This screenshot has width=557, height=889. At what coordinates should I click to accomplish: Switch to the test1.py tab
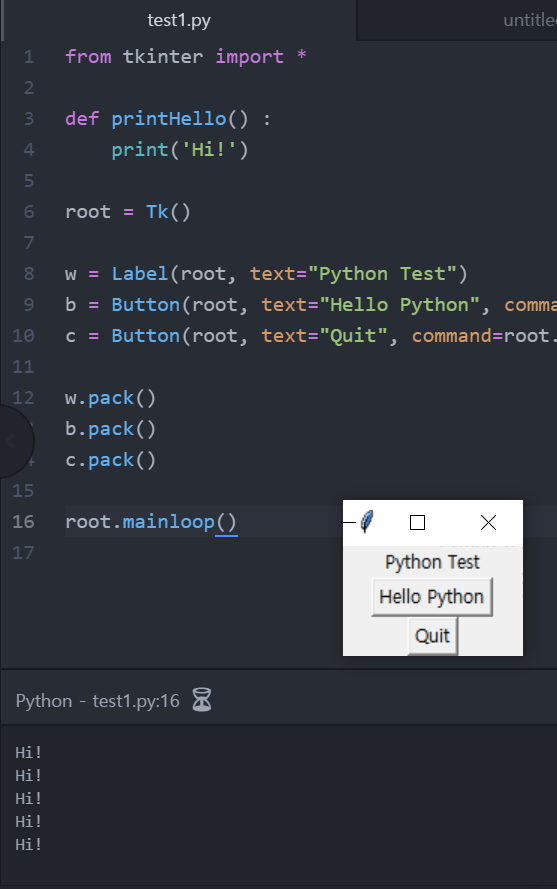click(x=179, y=20)
